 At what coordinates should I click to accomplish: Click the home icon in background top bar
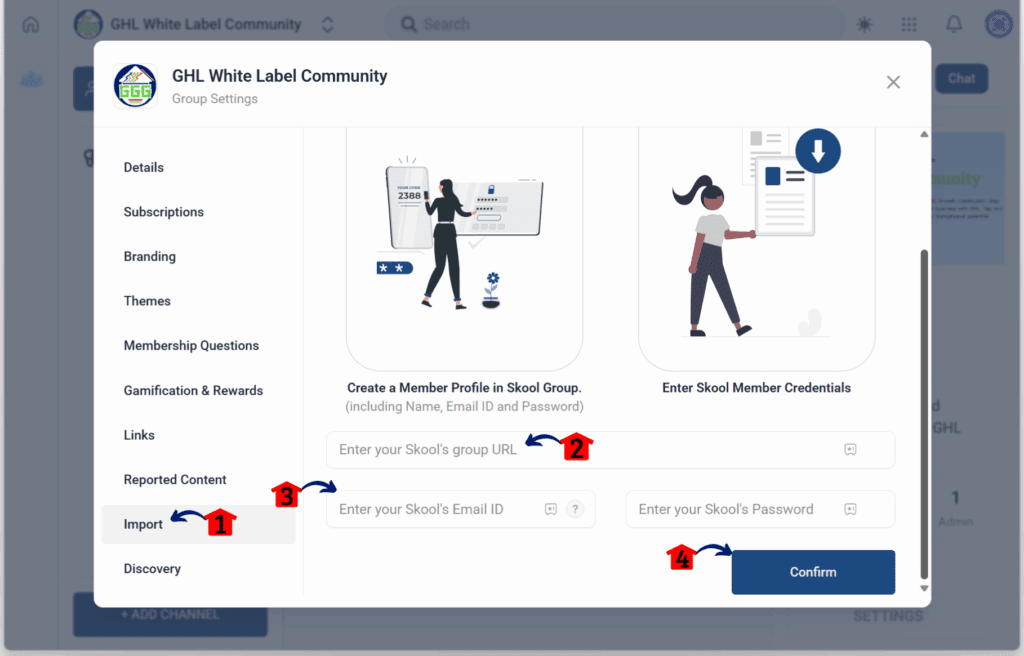(x=31, y=25)
